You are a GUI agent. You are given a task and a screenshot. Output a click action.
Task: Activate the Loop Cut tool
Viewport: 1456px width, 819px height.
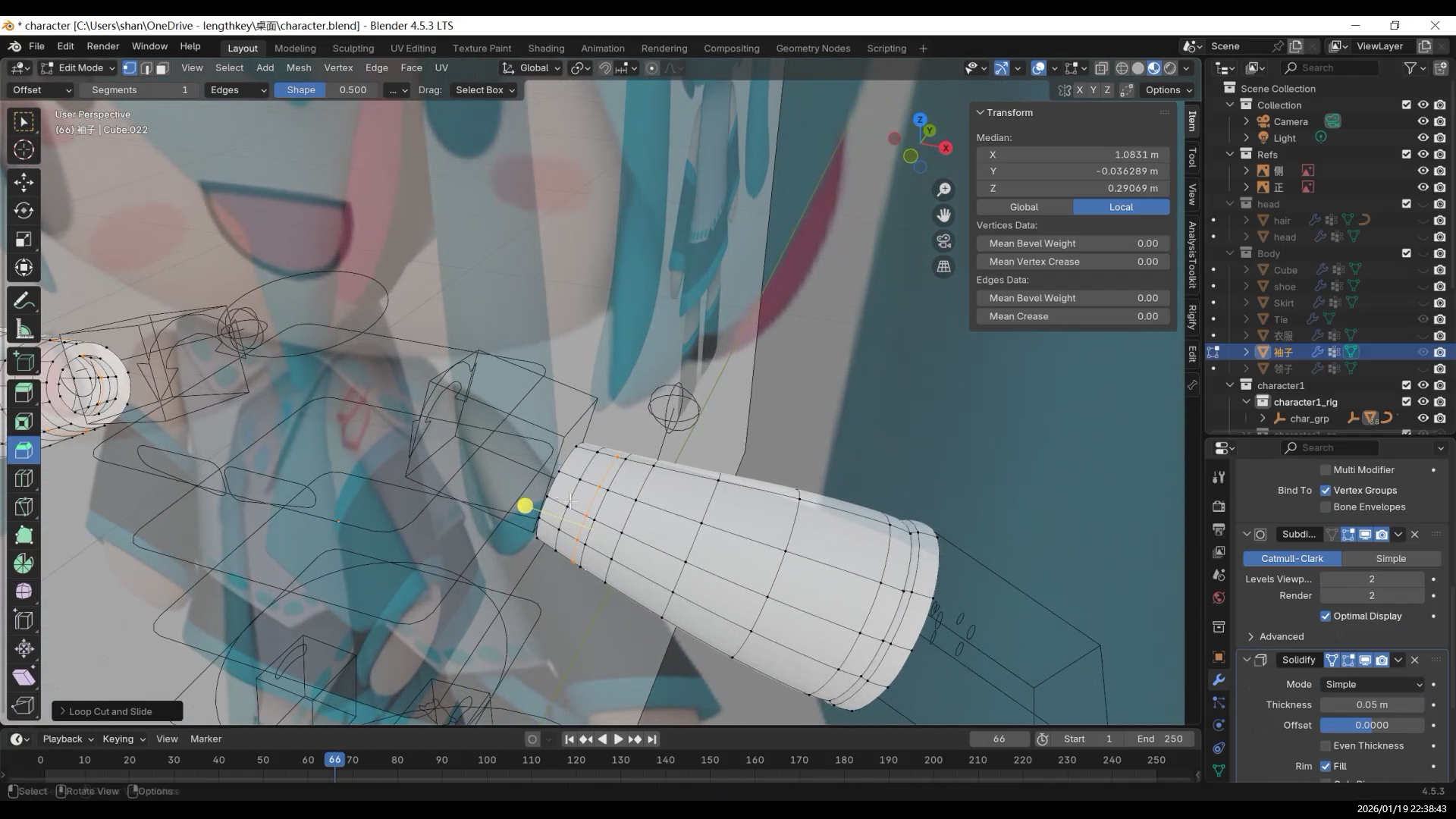click(24, 479)
